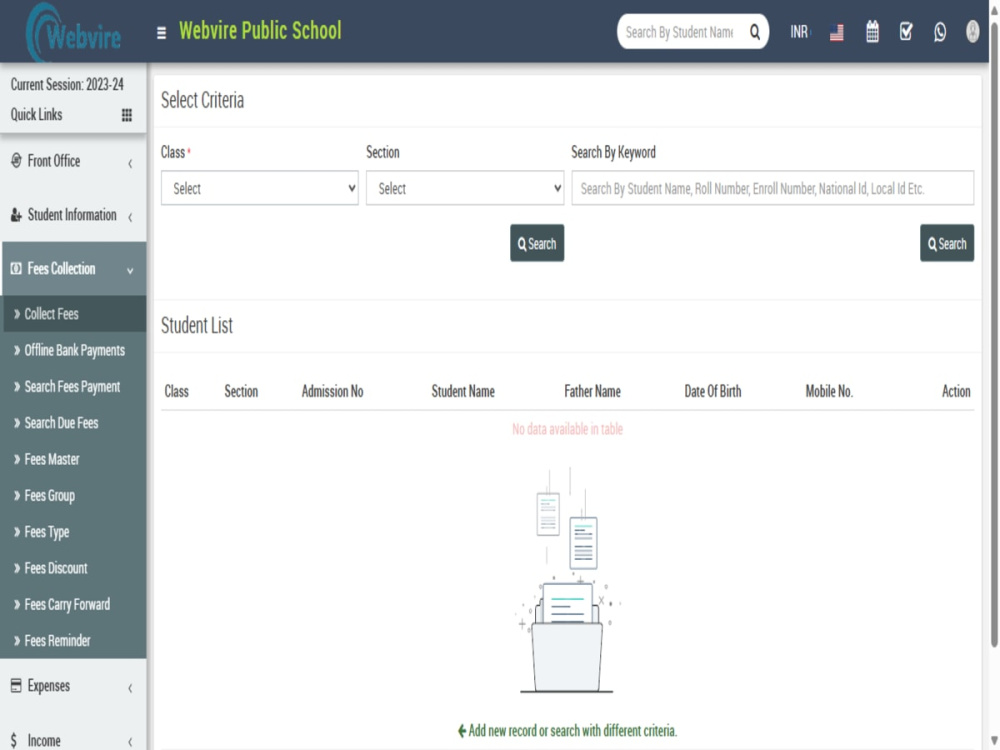Collapse the Fees Collection menu
Screen dimensions: 1000x750
point(73,269)
